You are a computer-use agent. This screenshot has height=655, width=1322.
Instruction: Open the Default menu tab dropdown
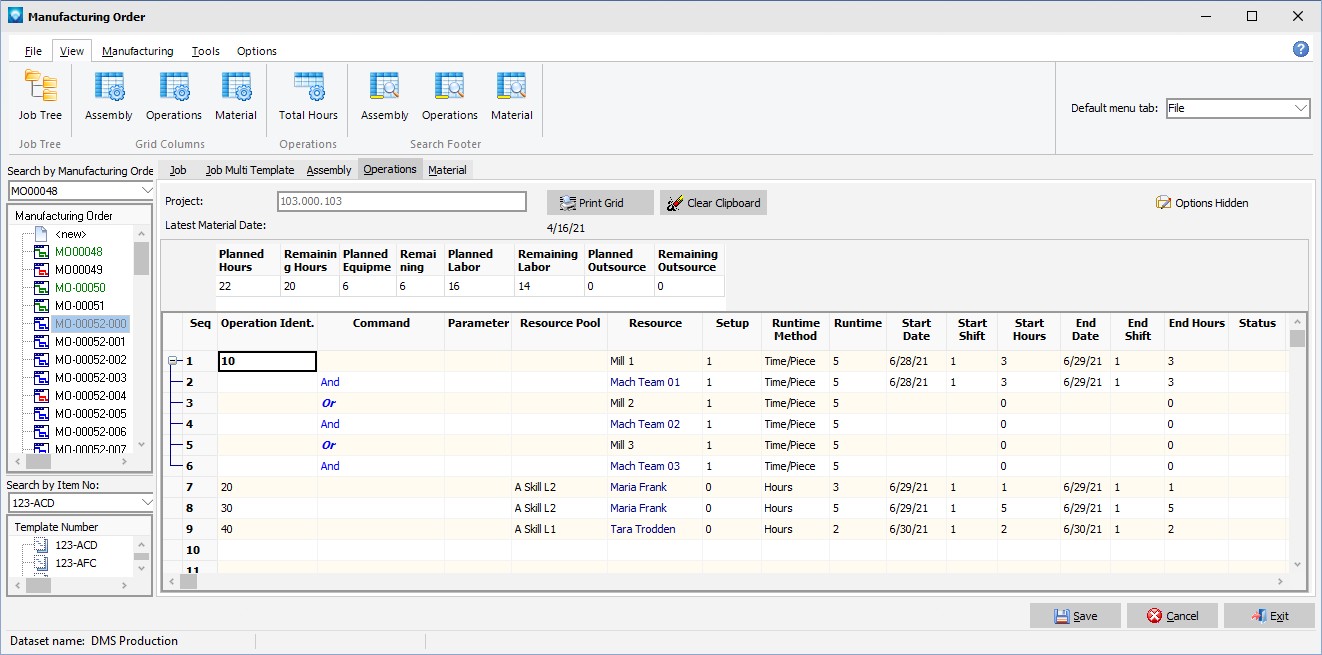pos(1300,108)
